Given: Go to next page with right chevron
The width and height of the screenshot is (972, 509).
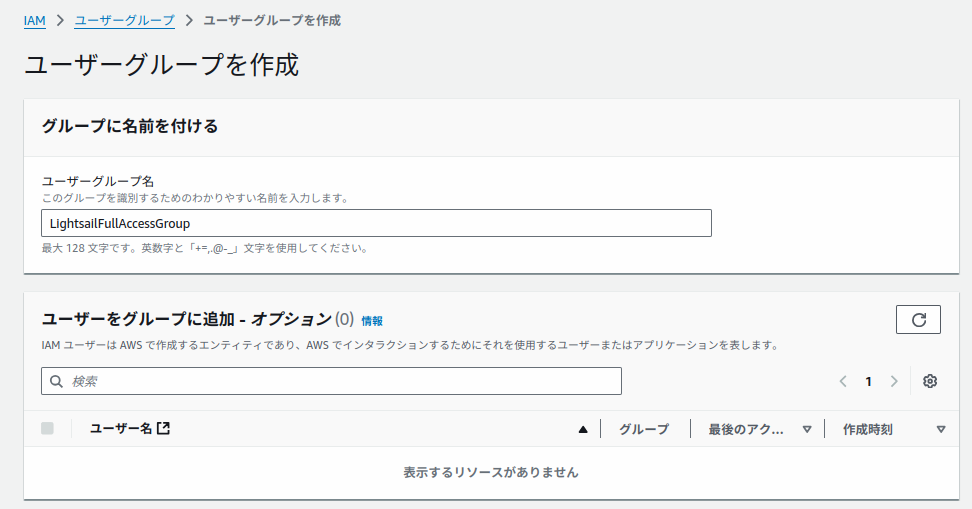Looking at the screenshot, I should pos(894,381).
